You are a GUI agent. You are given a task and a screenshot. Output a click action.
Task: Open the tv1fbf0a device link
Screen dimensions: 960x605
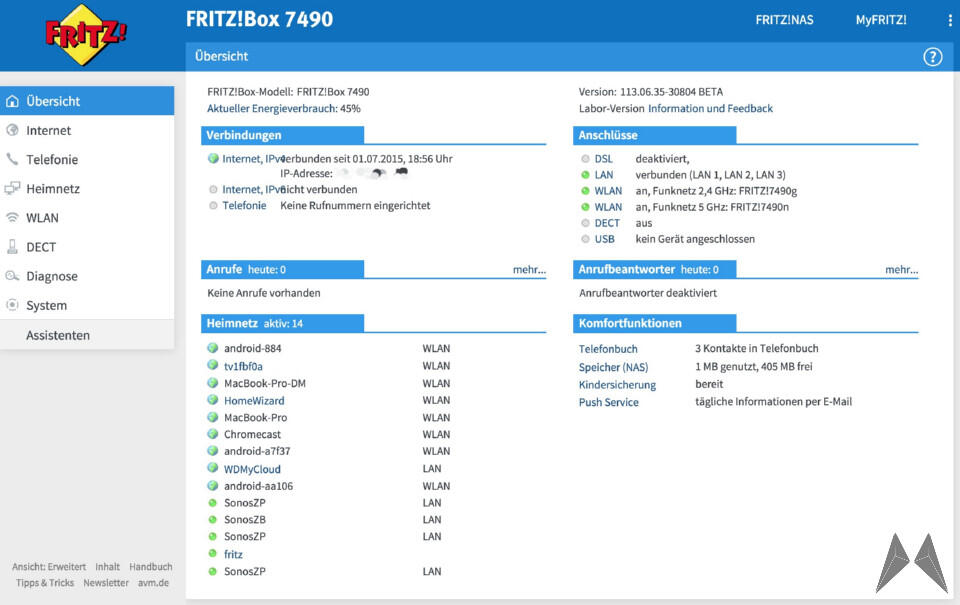click(243, 366)
